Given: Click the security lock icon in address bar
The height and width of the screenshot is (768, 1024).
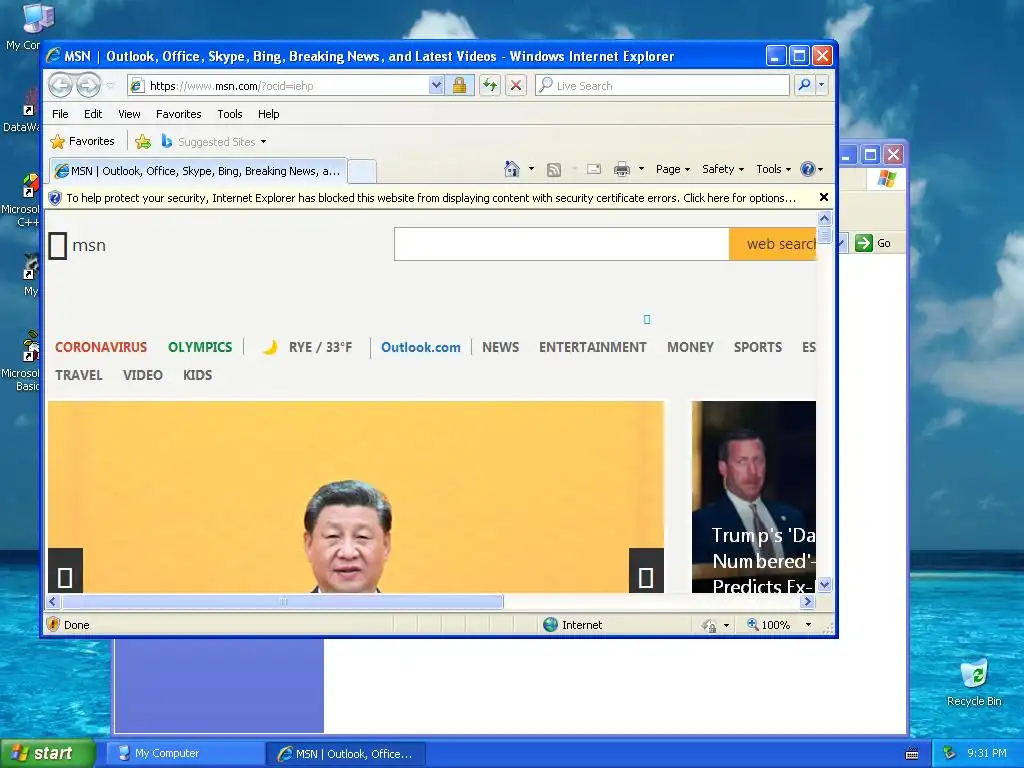Looking at the screenshot, I should click(x=460, y=86).
